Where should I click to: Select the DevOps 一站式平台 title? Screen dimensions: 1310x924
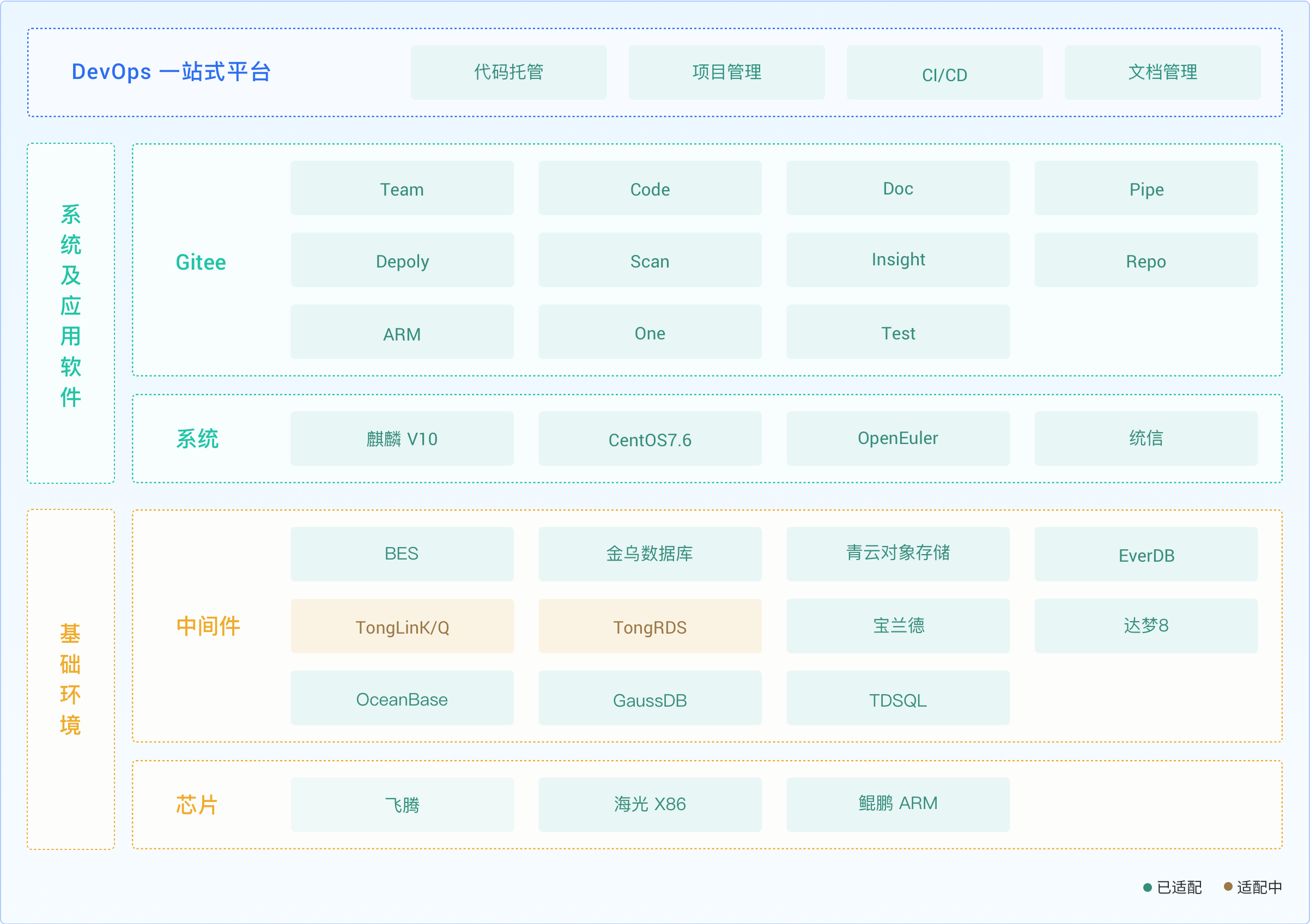[x=171, y=72]
